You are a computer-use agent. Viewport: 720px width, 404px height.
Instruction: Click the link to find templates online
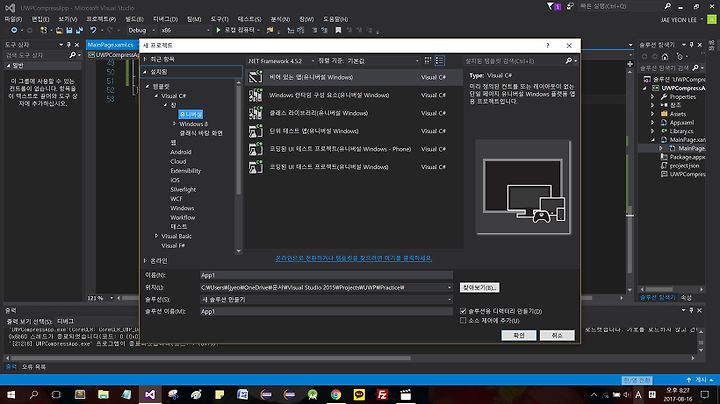pyautogui.click(x=354, y=258)
